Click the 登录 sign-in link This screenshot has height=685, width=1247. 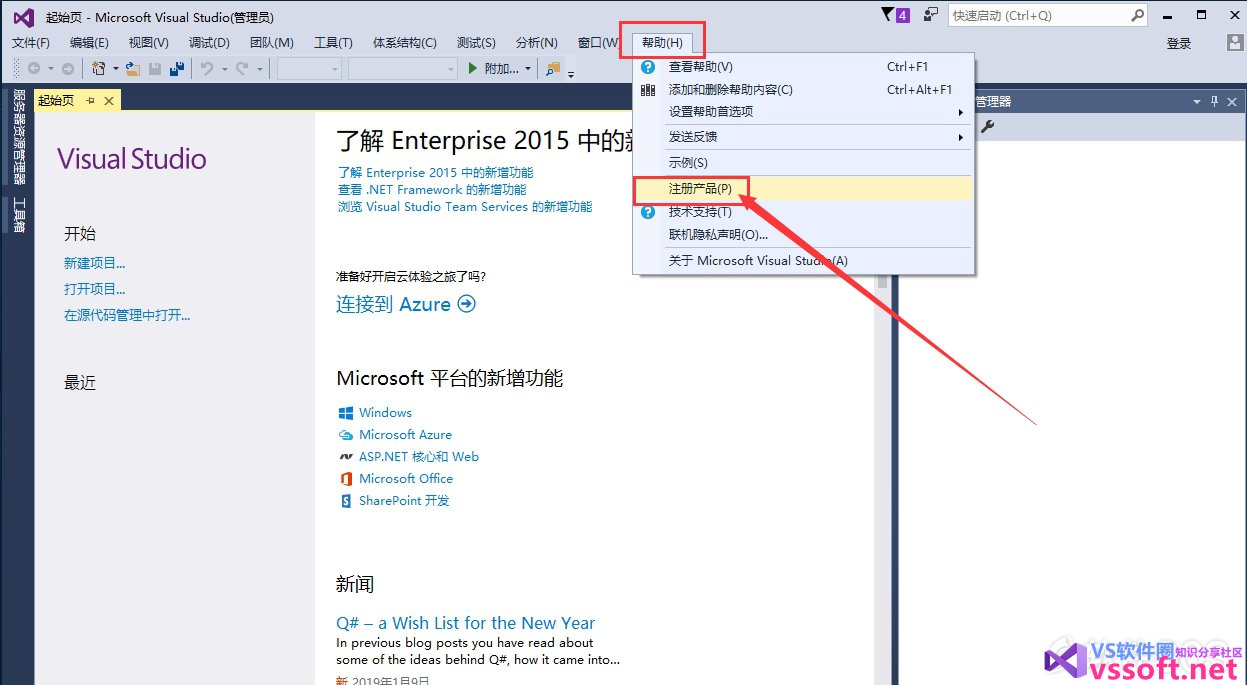[1179, 43]
